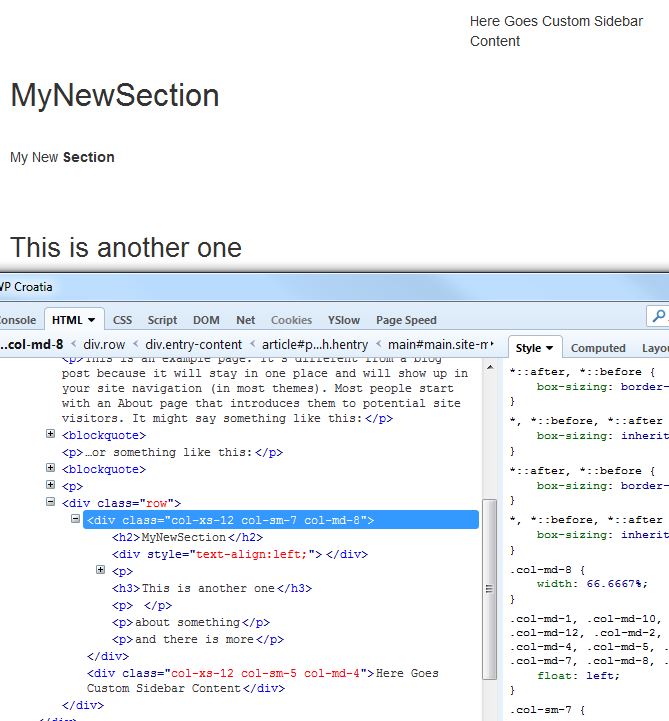This screenshot has height=721, width=669.
Task: Click the Here Goes Custom Sidebar Content text
Action: (556, 31)
